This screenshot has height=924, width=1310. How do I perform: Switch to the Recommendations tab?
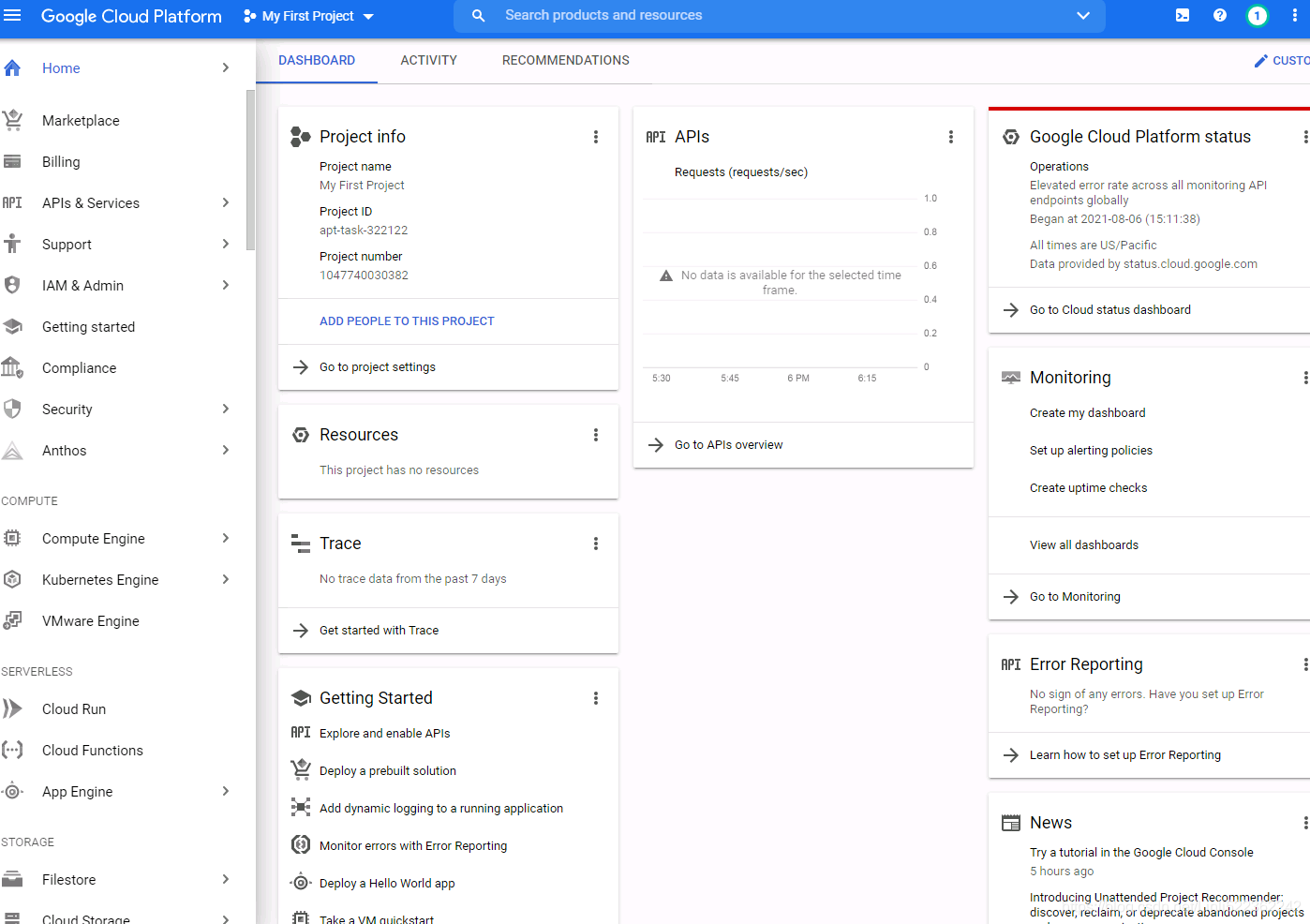(566, 60)
